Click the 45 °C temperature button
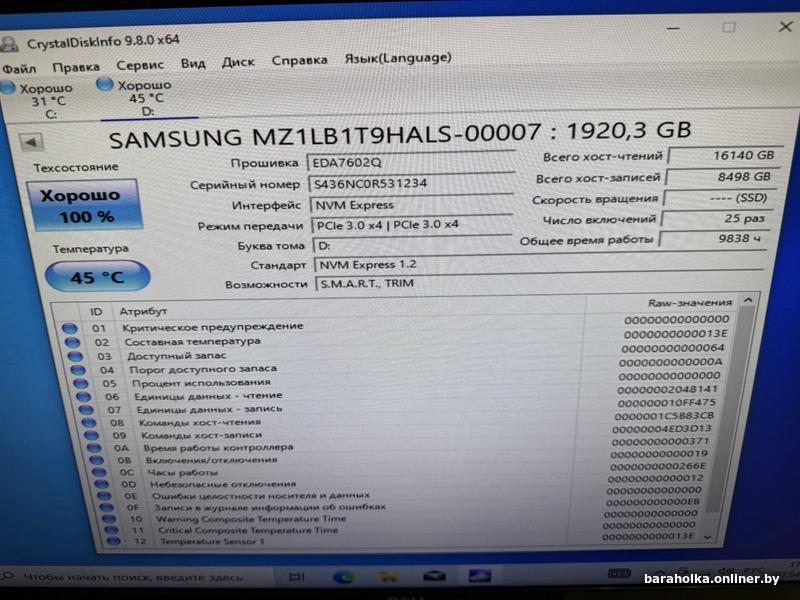The width and height of the screenshot is (800, 600). click(97, 277)
